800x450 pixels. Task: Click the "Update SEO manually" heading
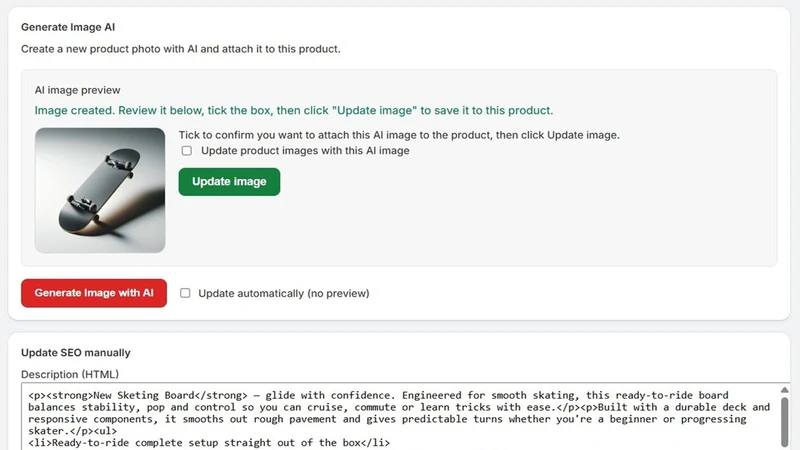[x=76, y=353]
